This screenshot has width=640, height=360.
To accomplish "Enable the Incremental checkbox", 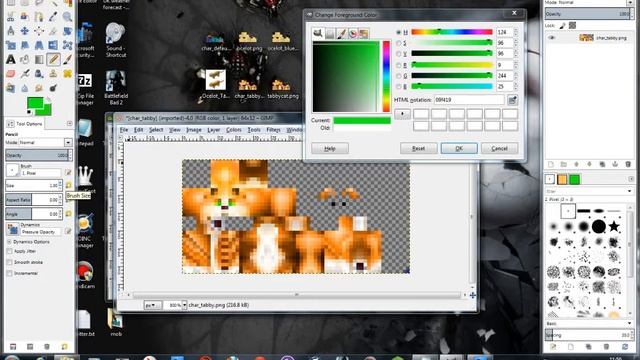I will click(x=9, y=273).
